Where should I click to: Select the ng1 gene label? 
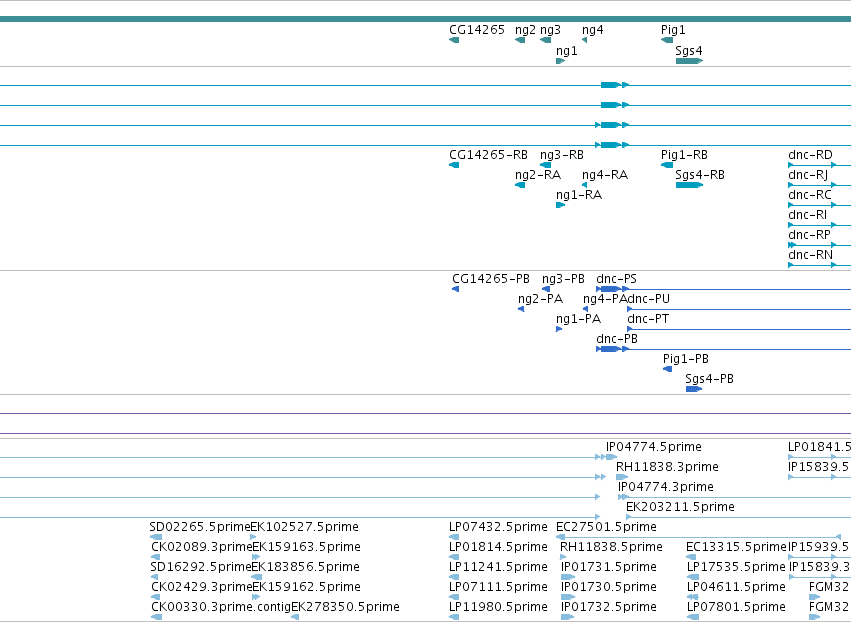tap(567, 50)
